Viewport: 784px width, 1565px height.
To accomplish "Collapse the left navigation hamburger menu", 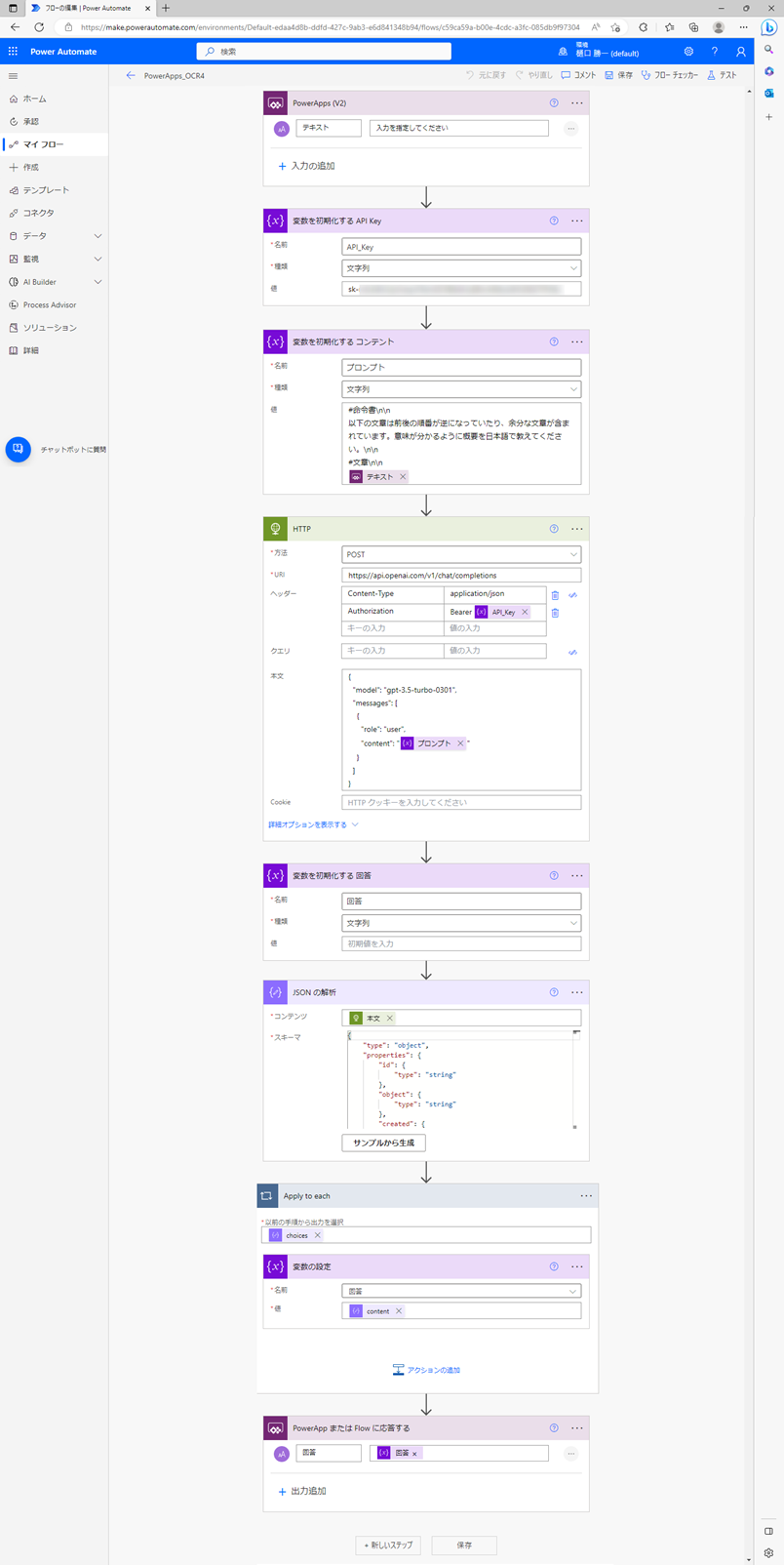I will click(x=13, y=76).
